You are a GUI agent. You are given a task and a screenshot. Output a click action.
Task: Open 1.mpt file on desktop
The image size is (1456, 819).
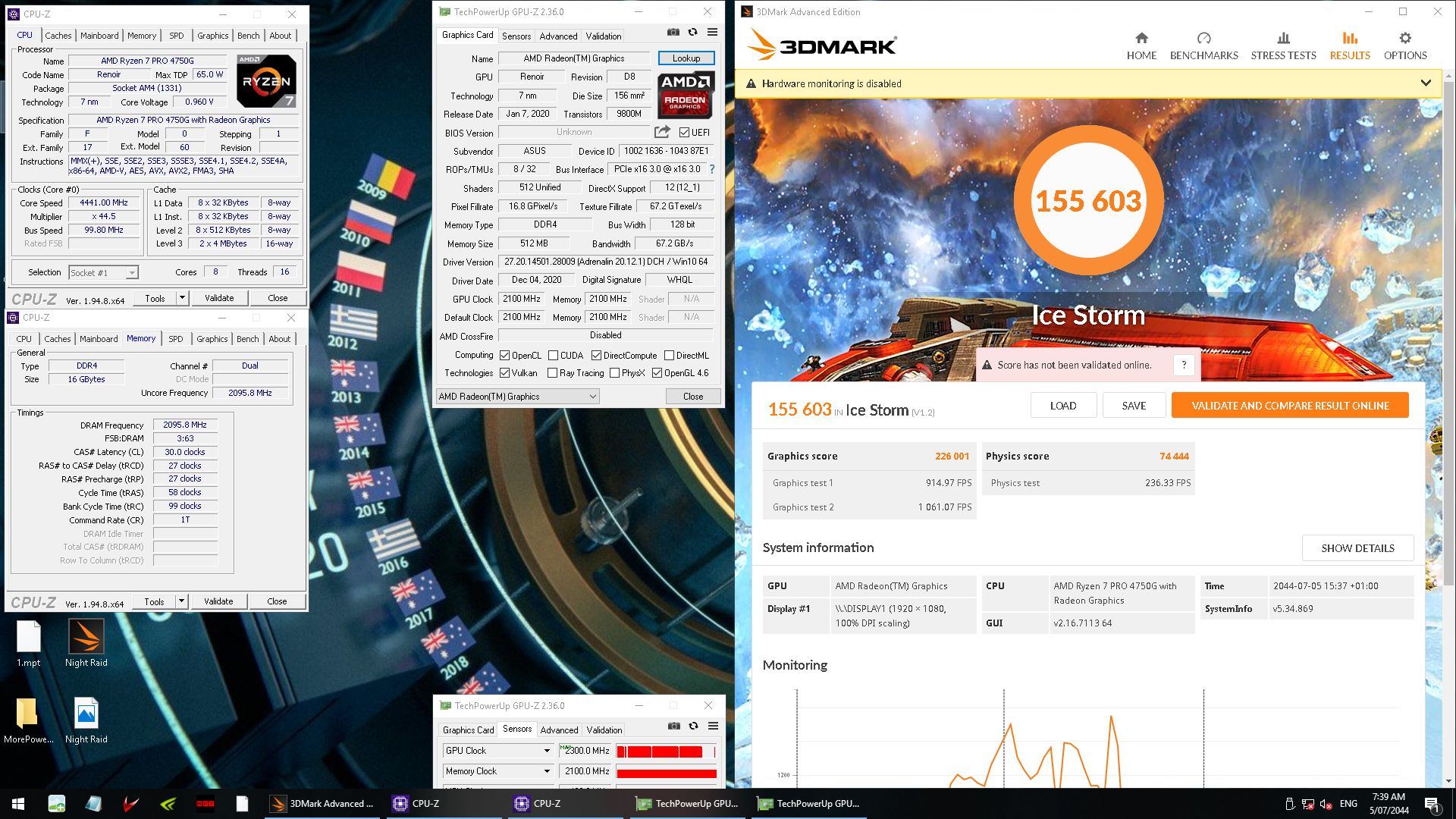point(29,643)
